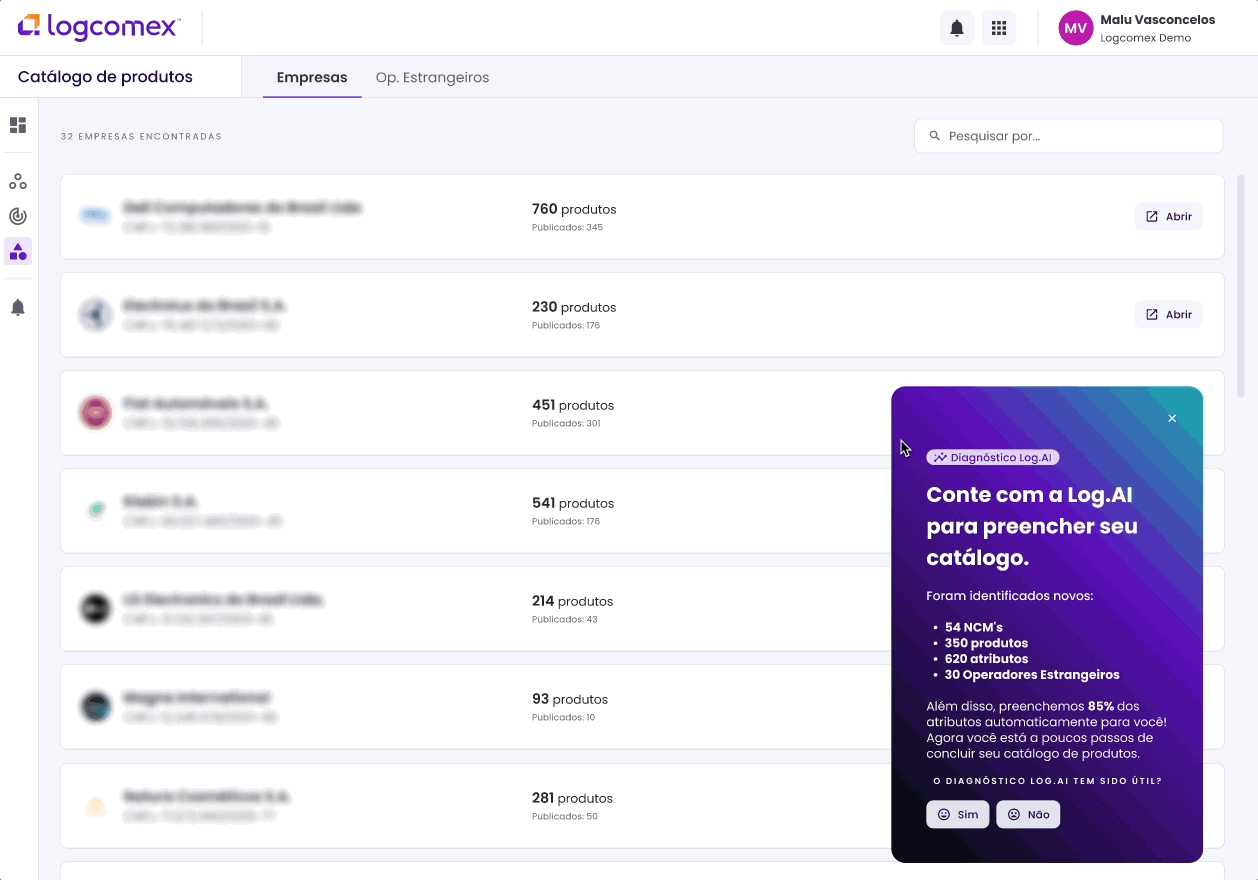Open the dashboard icon in sidebar
The width and height of the screenshot is (1258, 880).
(x=18, y=125)
